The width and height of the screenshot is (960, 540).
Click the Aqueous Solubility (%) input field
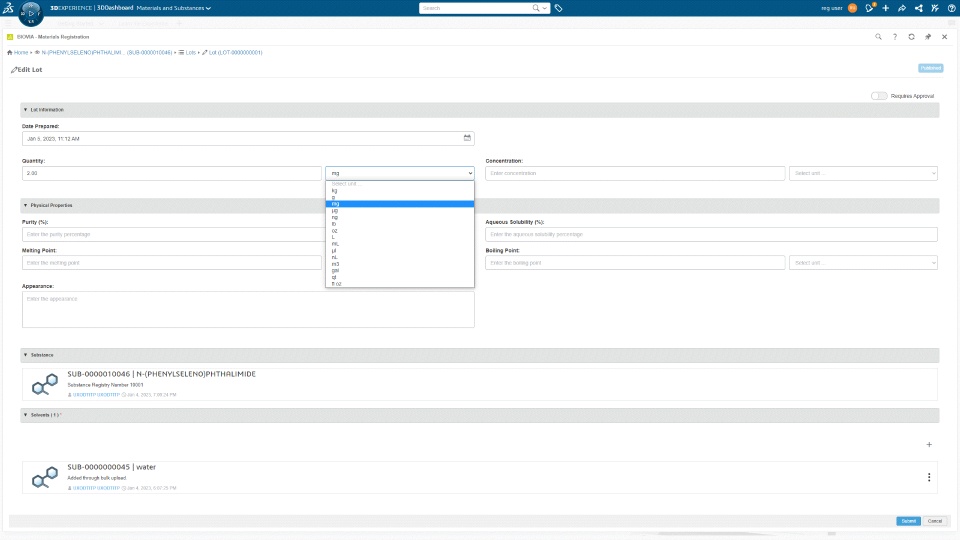(711, 234)
